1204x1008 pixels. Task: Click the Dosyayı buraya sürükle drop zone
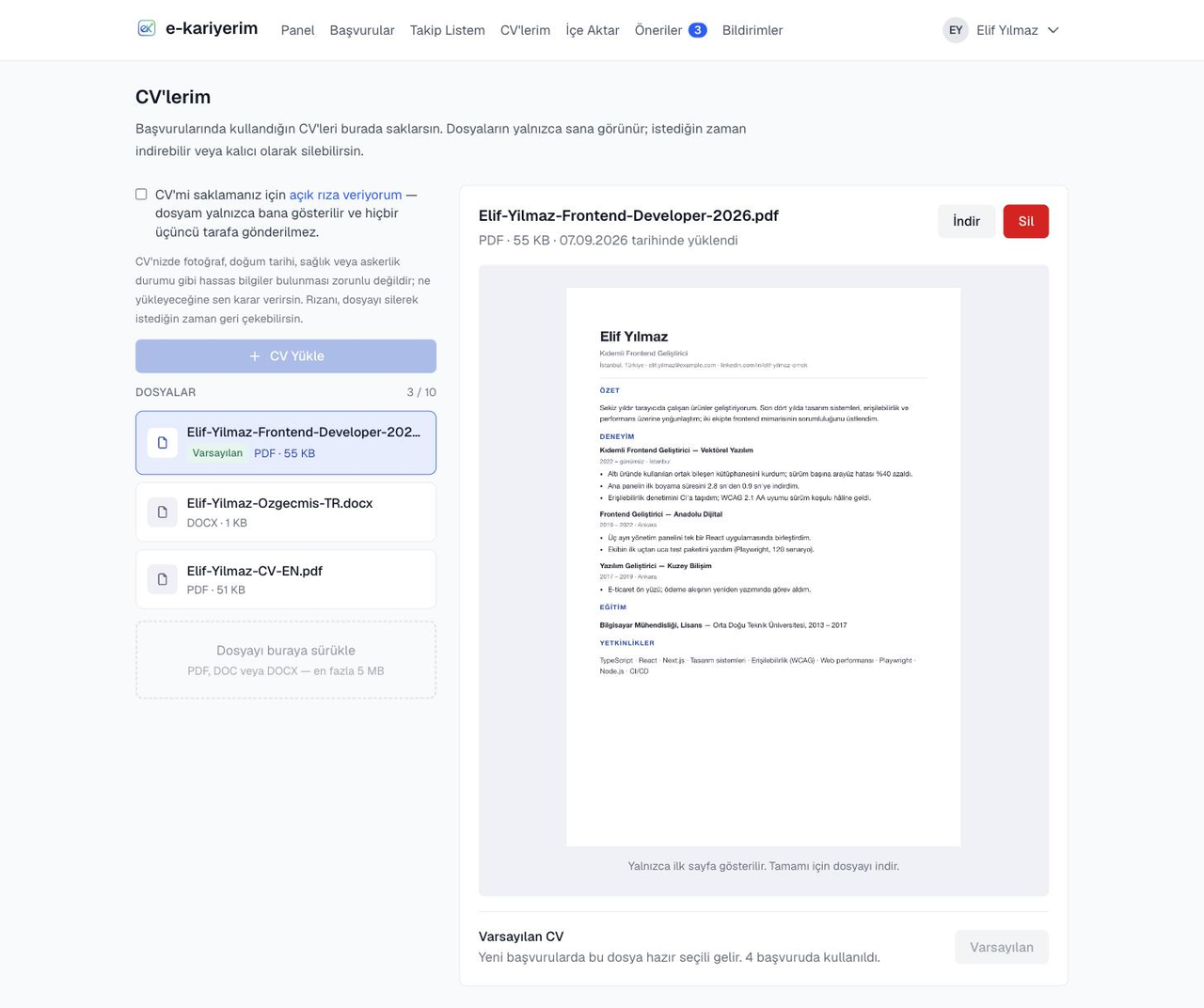click(286, 660)
